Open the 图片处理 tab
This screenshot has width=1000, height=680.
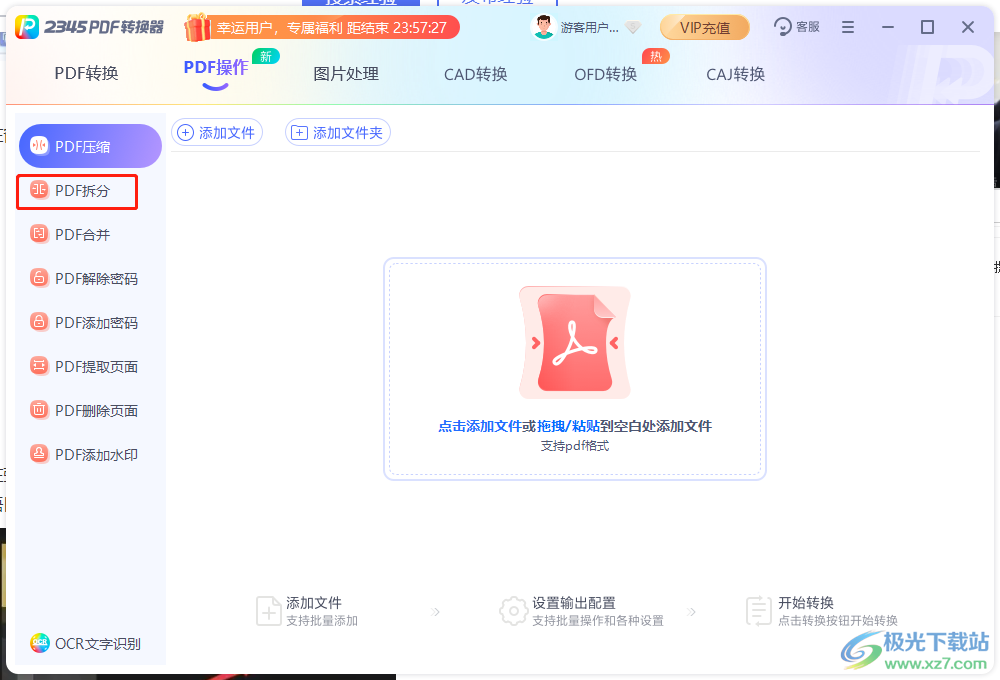pos(346,74)
